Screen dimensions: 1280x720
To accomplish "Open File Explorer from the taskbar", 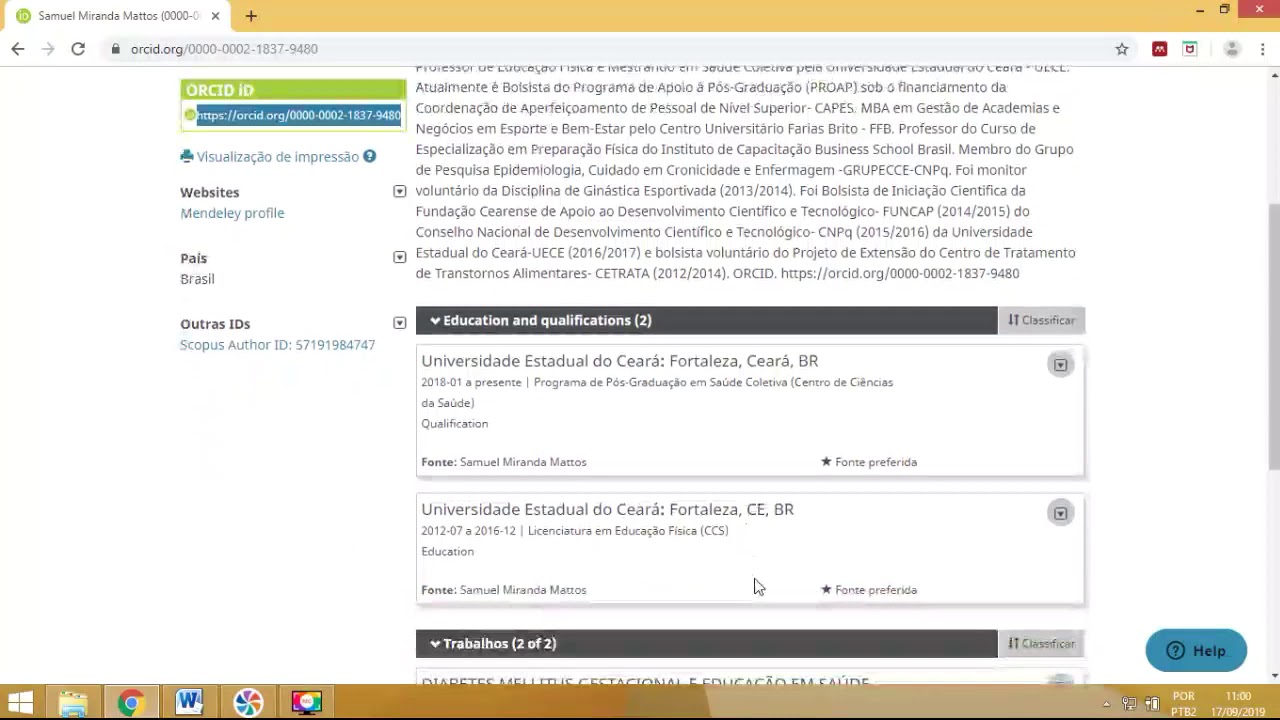I will [73, 703].
